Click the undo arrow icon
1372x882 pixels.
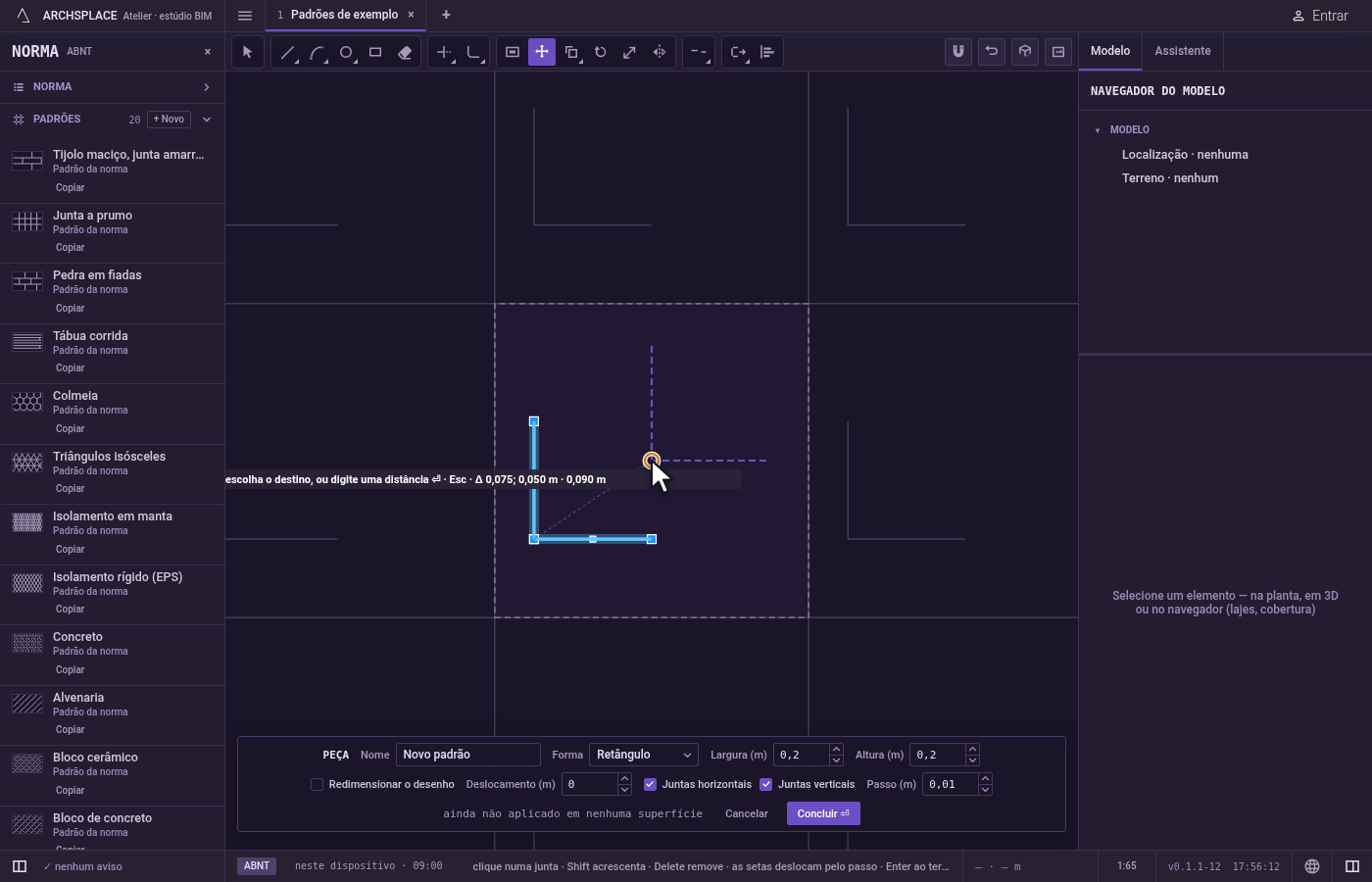coord(992,52)
